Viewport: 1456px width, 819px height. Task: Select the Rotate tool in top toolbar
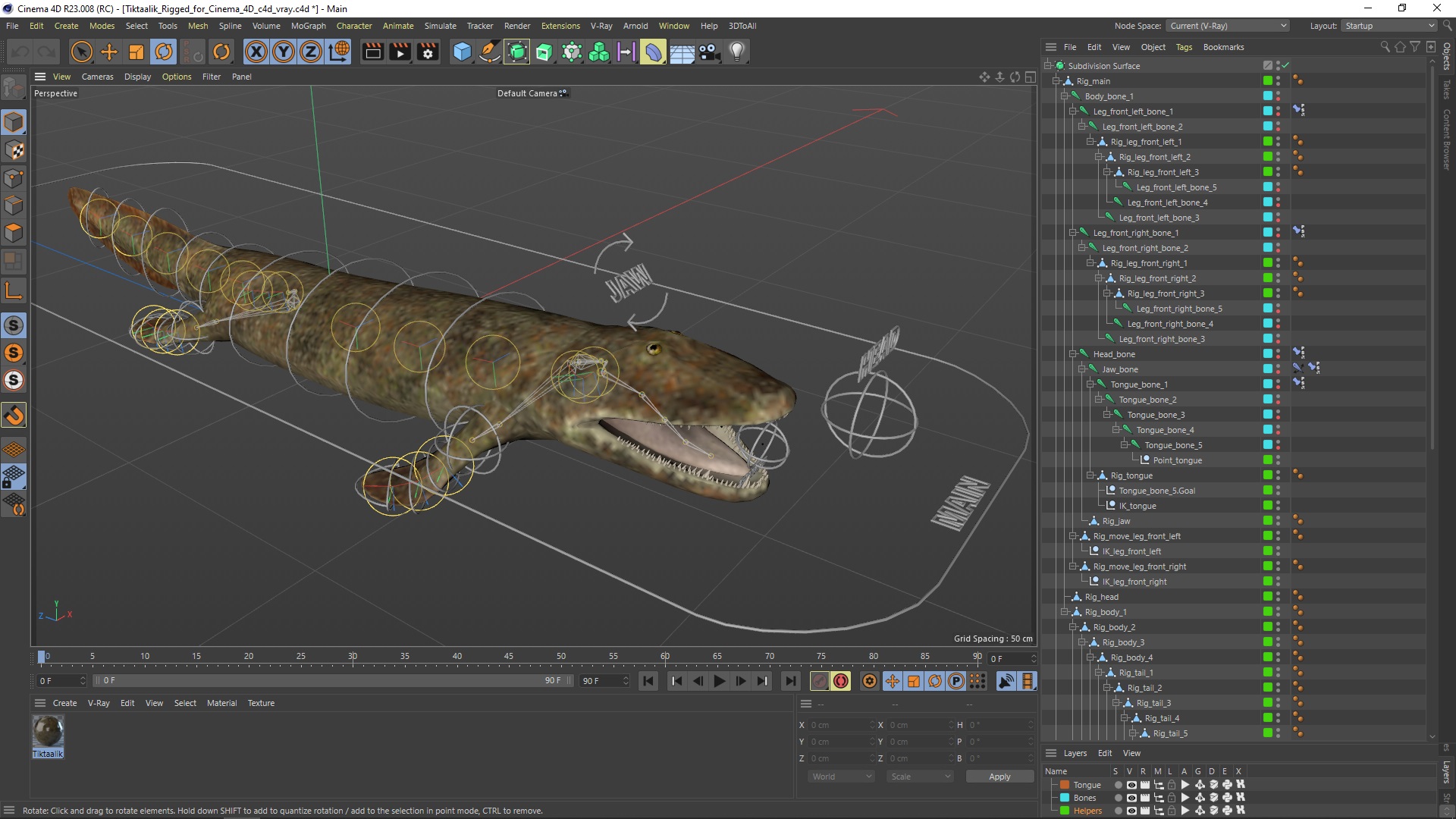[x=164, y=52]
